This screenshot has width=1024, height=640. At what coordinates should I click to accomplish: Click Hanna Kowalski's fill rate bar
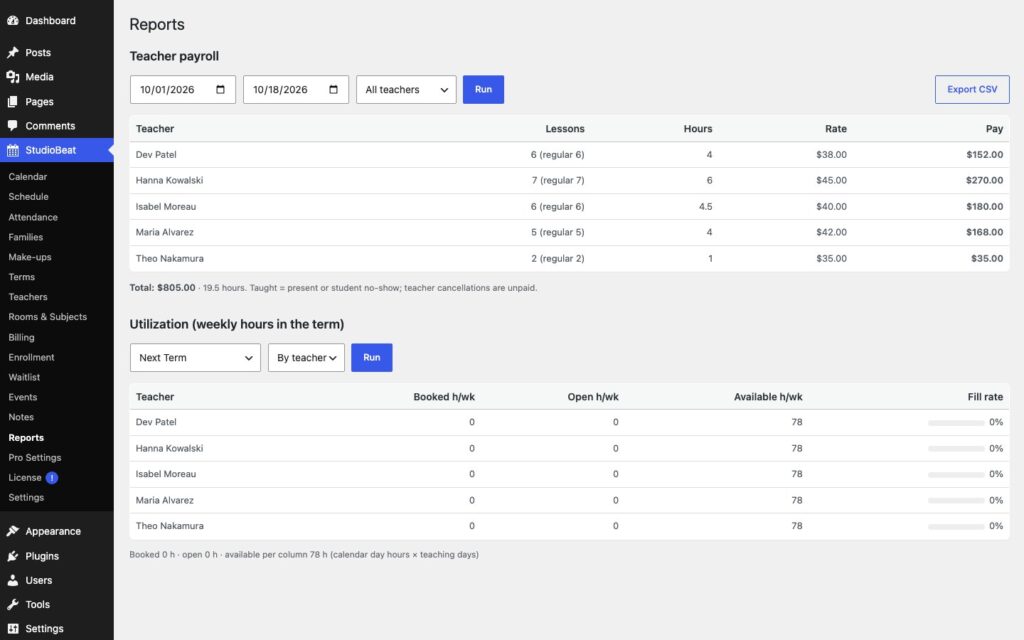(956, 449)
